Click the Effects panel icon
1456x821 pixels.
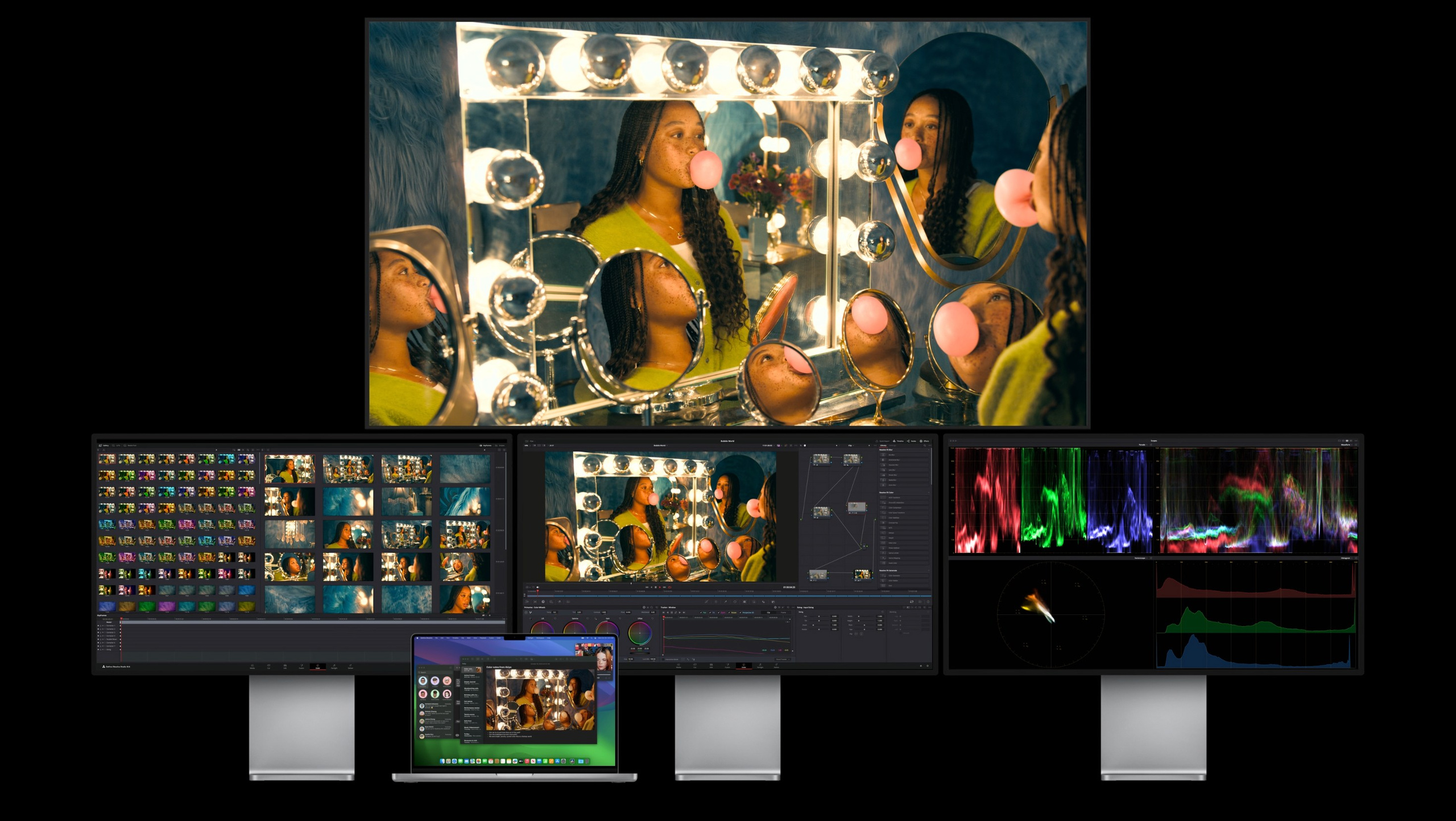coord(921,441)
